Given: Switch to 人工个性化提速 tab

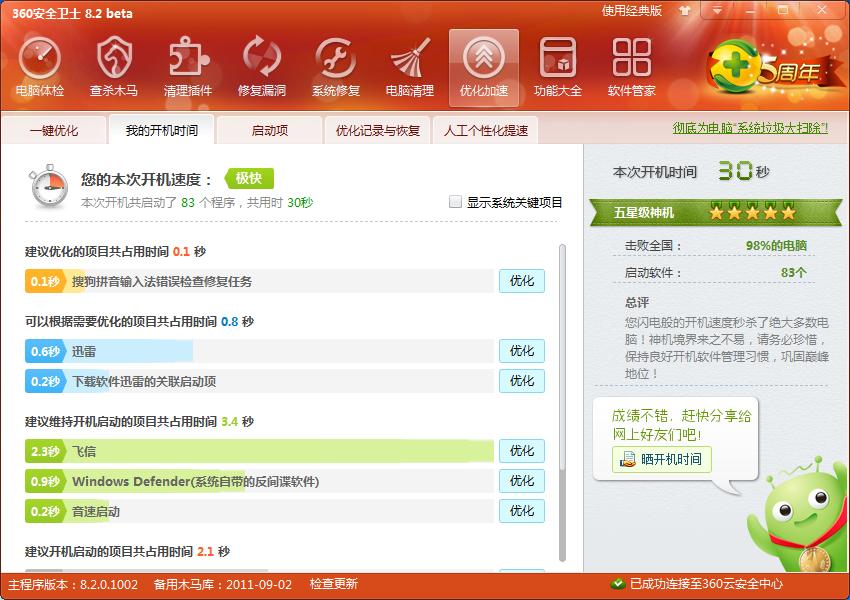Looking at the screenshot, I should pyautogui.click(x=485, y=130).
